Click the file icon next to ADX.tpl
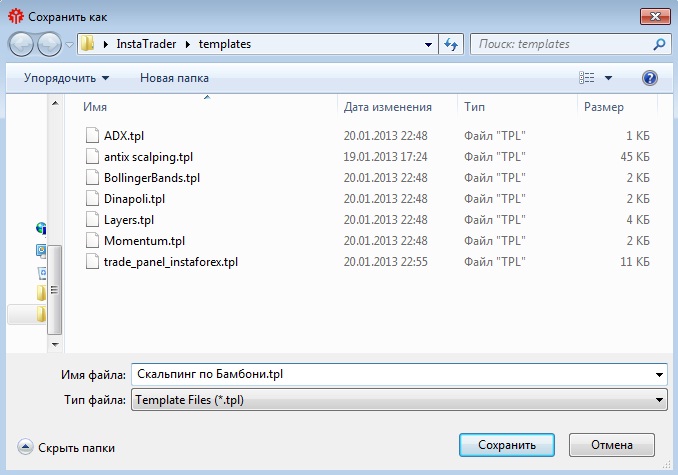The height and width of the screenshot is (475, 678). [x=92, y=135]
